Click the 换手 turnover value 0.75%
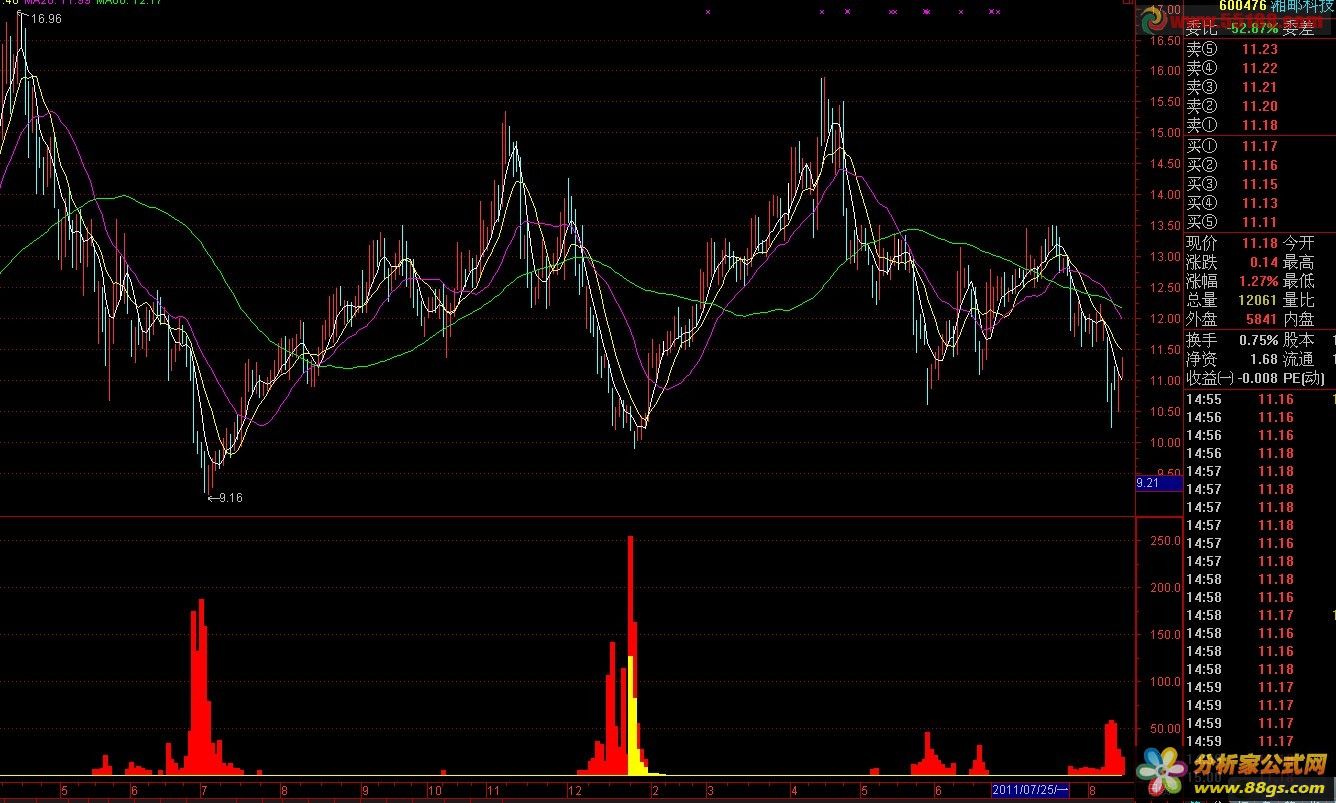 click(x=1258, y=340)
